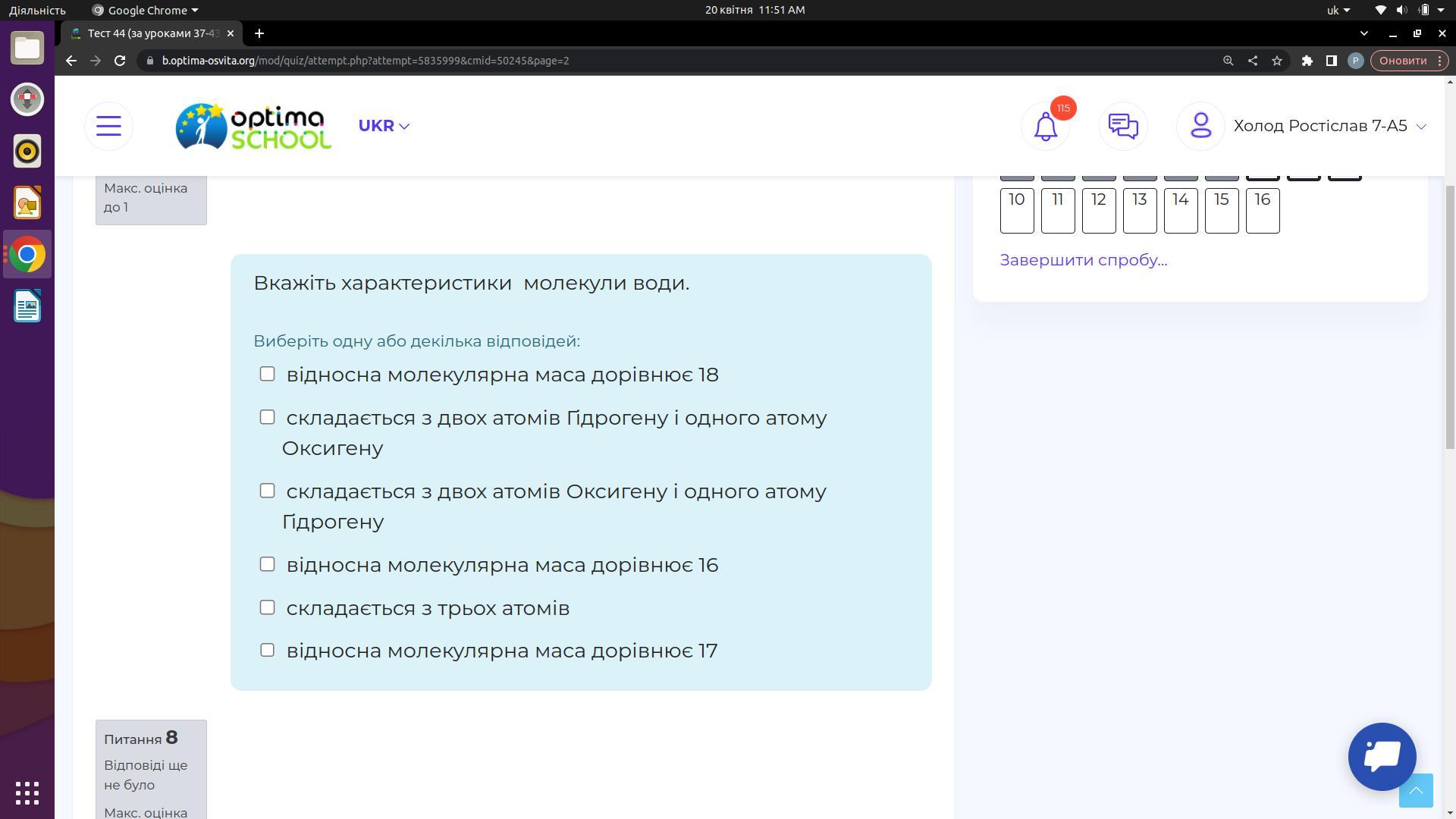Open the notifications bell icon

[1045, 127]
